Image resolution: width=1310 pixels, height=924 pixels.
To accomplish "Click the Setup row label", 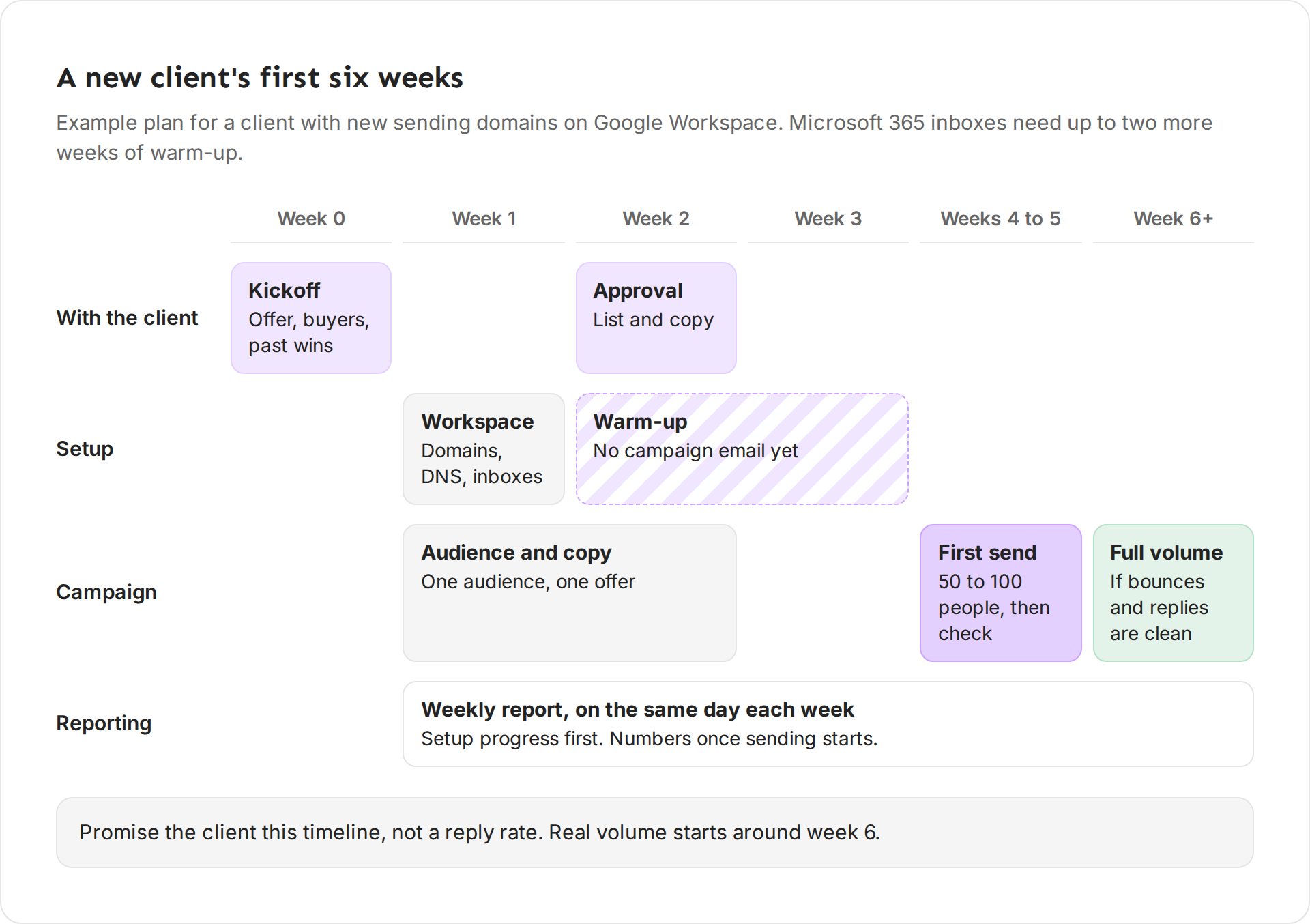I will tap(85, 449).
